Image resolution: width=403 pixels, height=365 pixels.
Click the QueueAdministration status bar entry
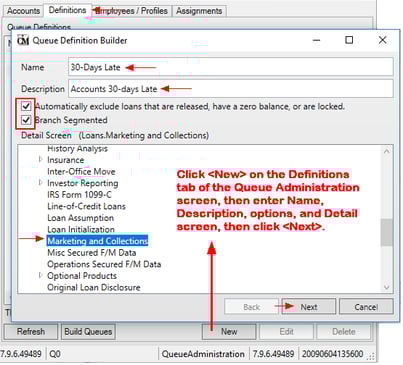pos(203,354)
